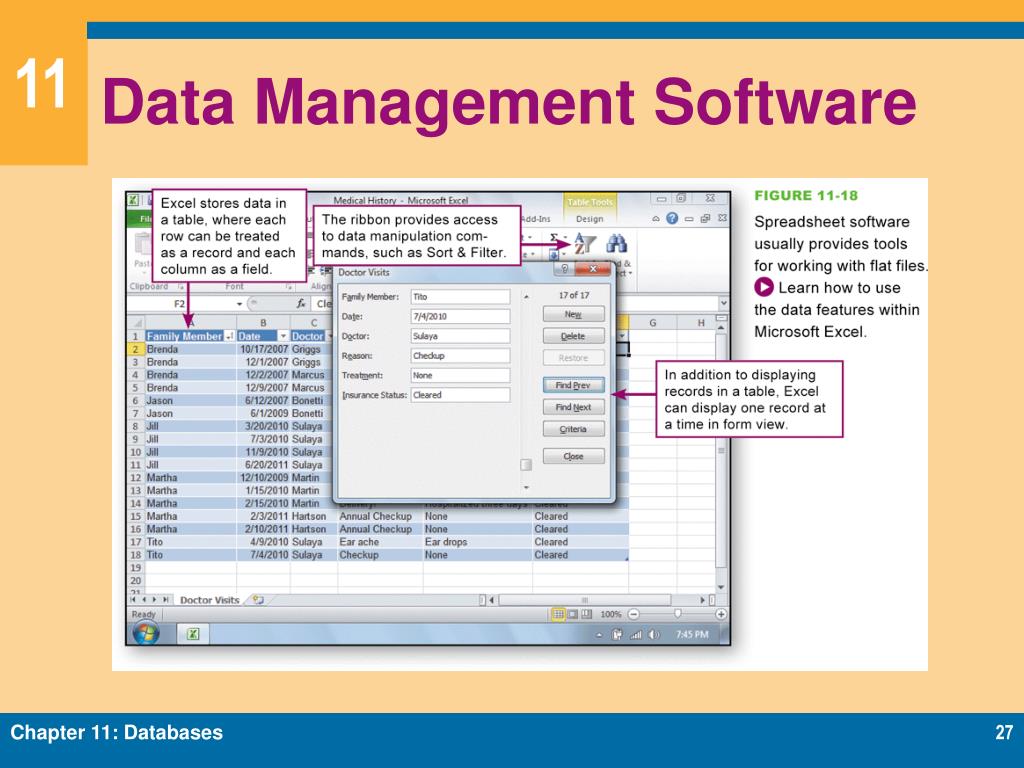1024x768 pixels.
Task: Click the cell containing Ear drops
Action: pos(477,541)
